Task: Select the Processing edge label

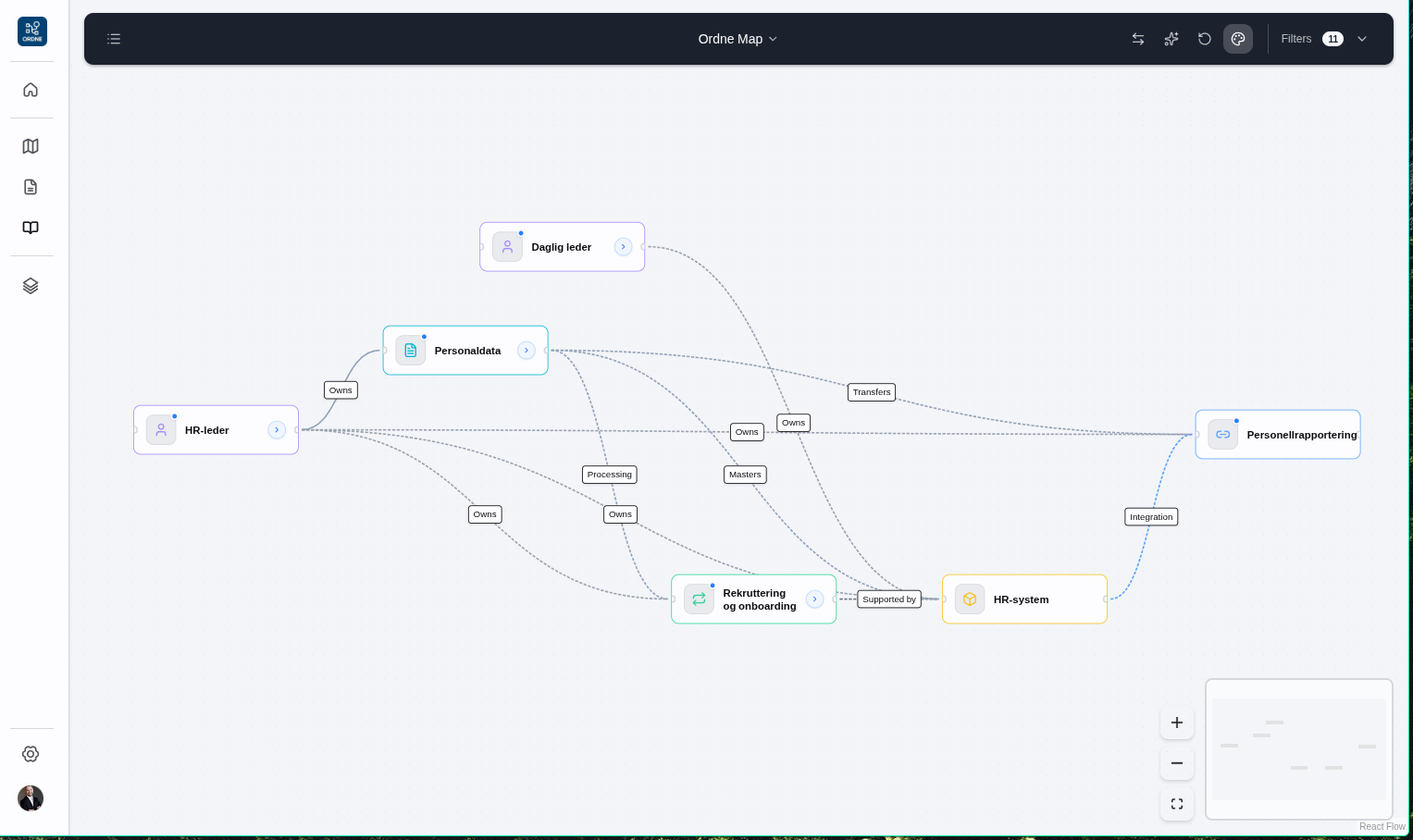Action: pyautogui.click(x=610, y=475)
